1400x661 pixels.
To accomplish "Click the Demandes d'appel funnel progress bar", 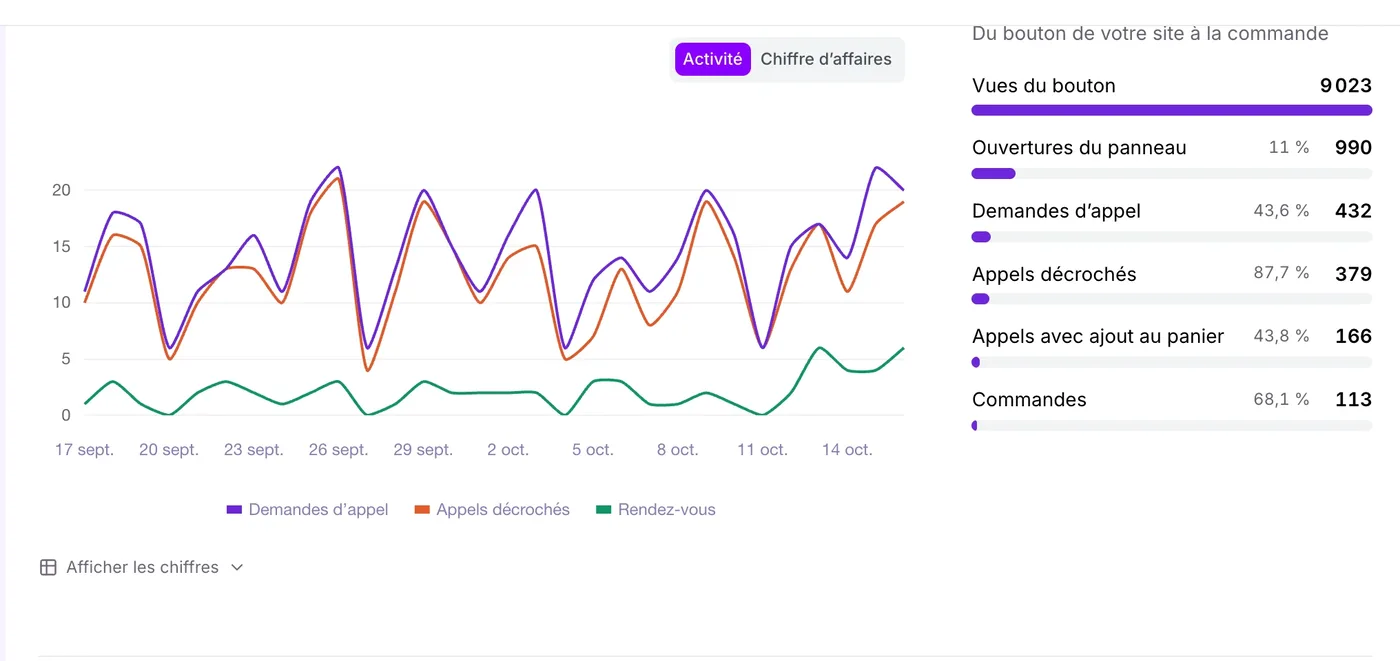I will (1172, 236).
